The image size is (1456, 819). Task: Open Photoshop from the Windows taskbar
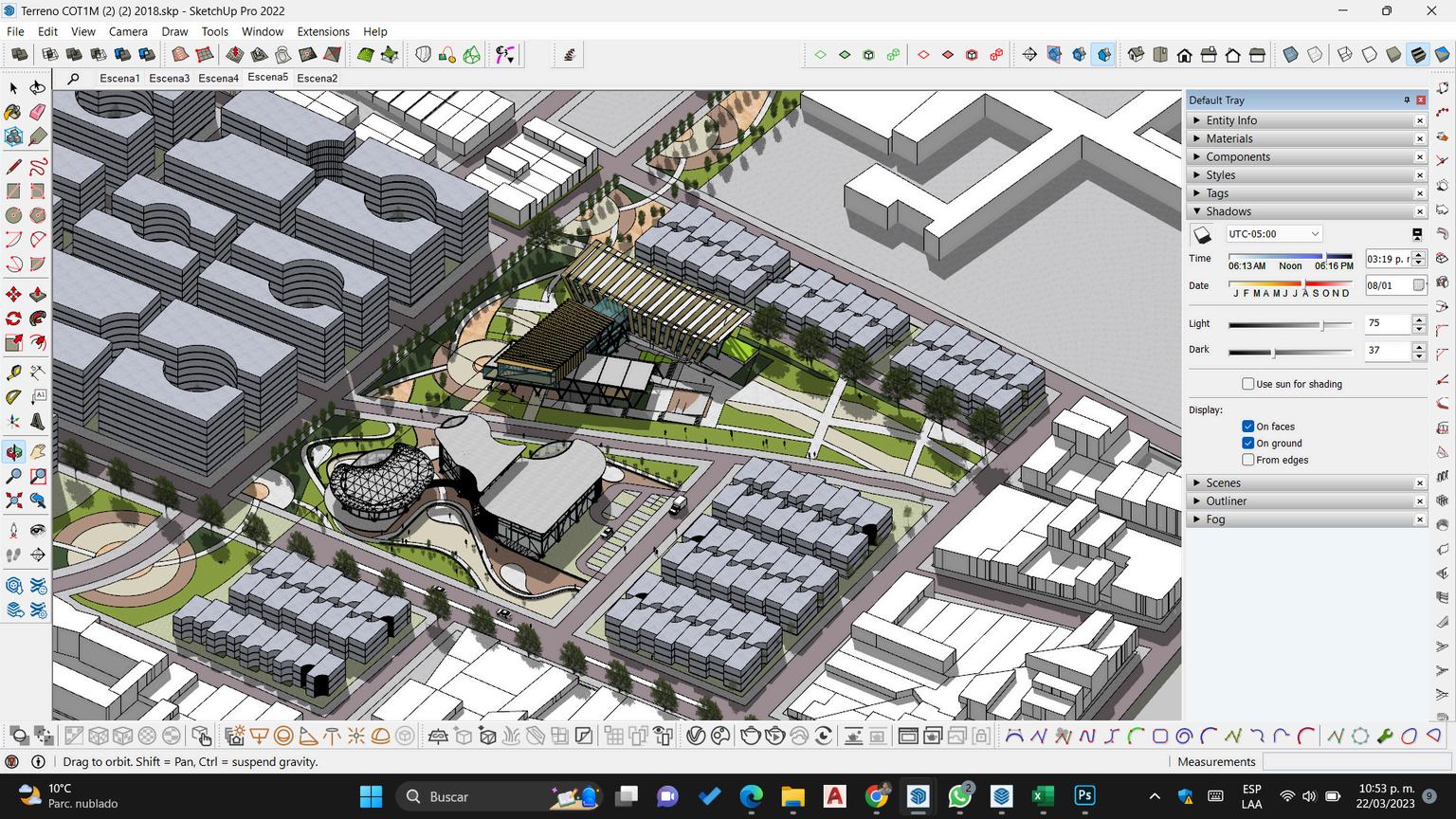[x=1084, y=796]
